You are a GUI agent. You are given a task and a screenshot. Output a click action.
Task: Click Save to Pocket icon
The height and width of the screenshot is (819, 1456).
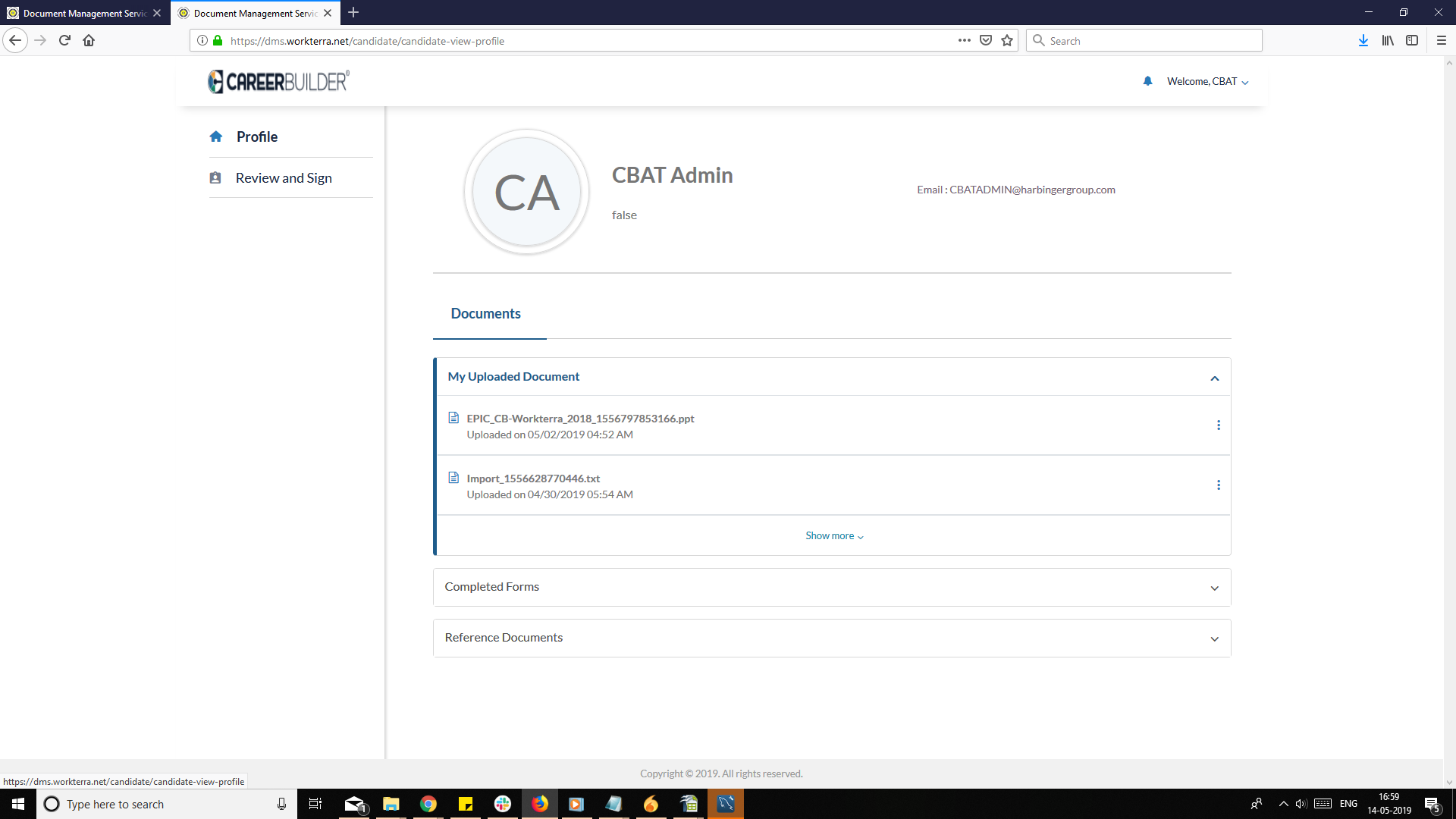pyautogui.click(x=986, y=40)
